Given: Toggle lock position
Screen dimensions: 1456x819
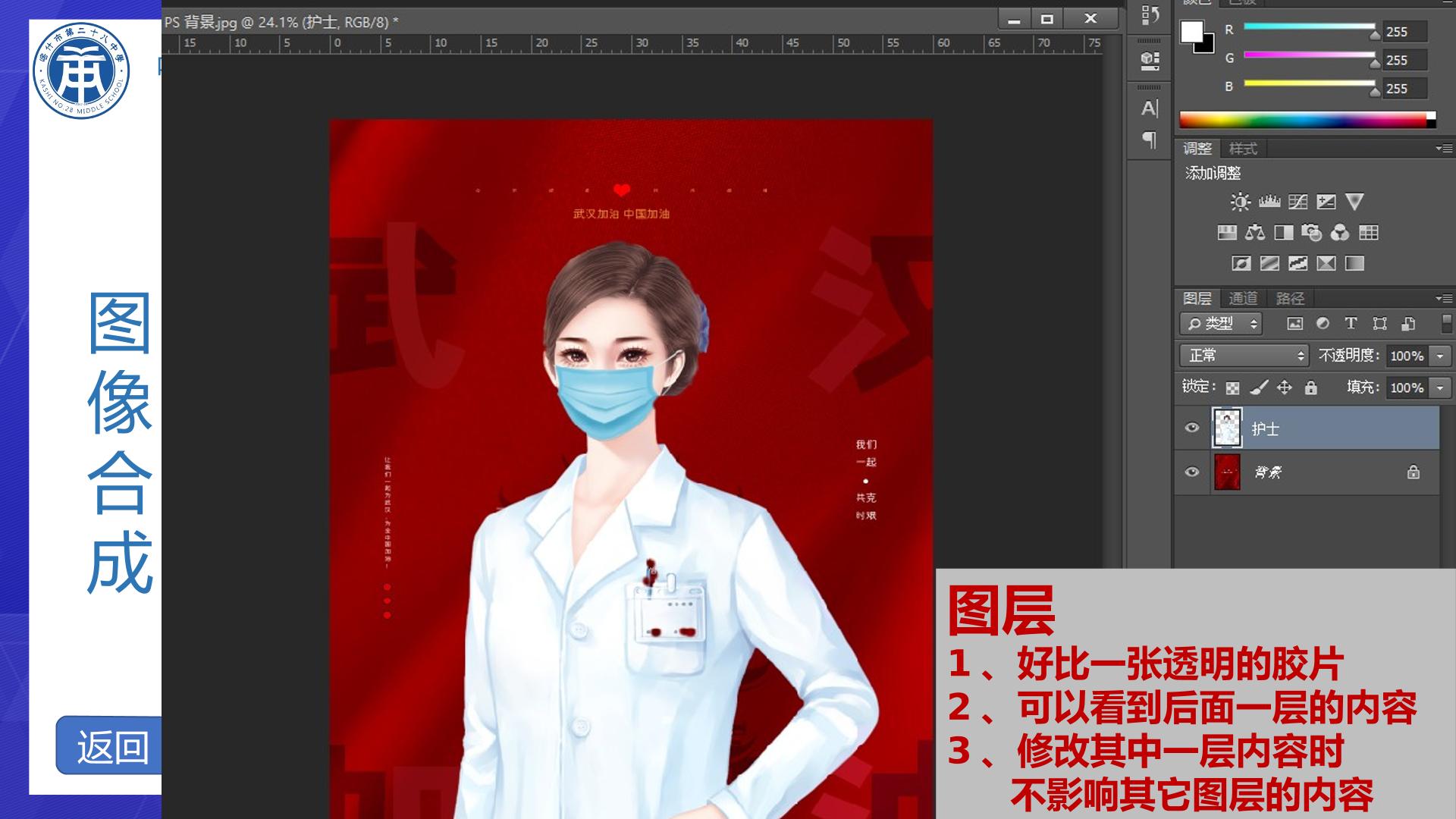Looking at the screenshot, I should 1284,388.
